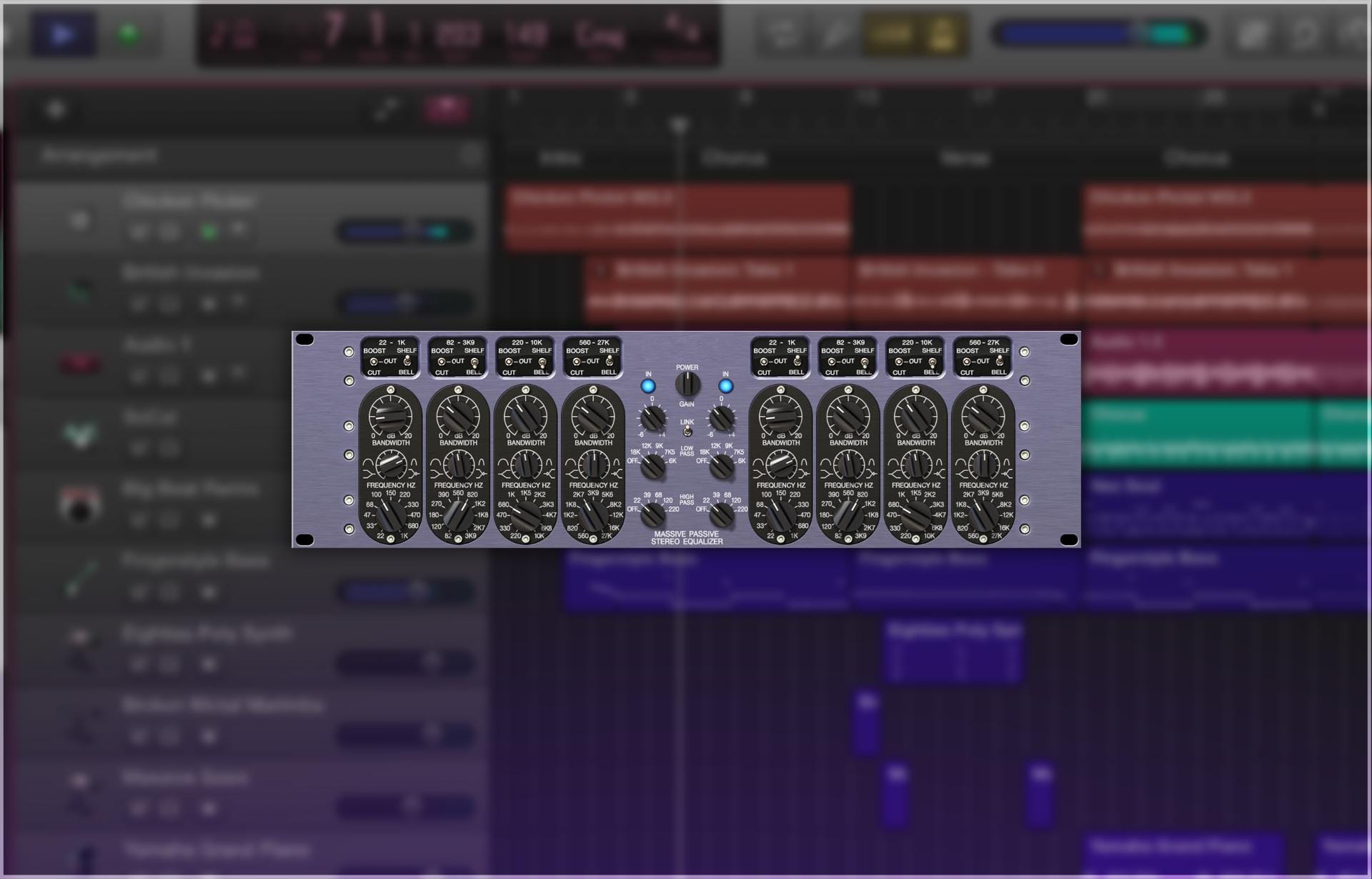Click right 220-10K band Bandwidth knob

(x=915, y=465)
